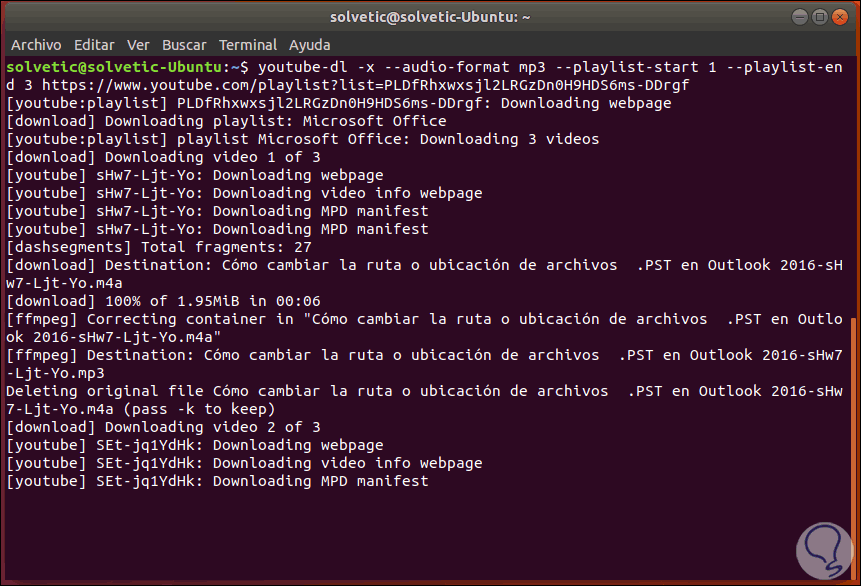
Task: Click the title bar text solvetic@solvetic-Ubuntu
Action: (x=430, y=17)
